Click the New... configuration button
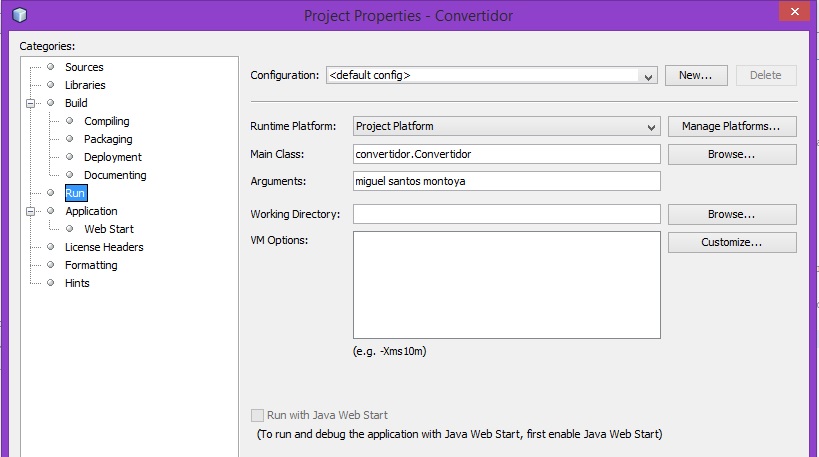The height and width of the screenshot is (457, 819). pos(695,75)
